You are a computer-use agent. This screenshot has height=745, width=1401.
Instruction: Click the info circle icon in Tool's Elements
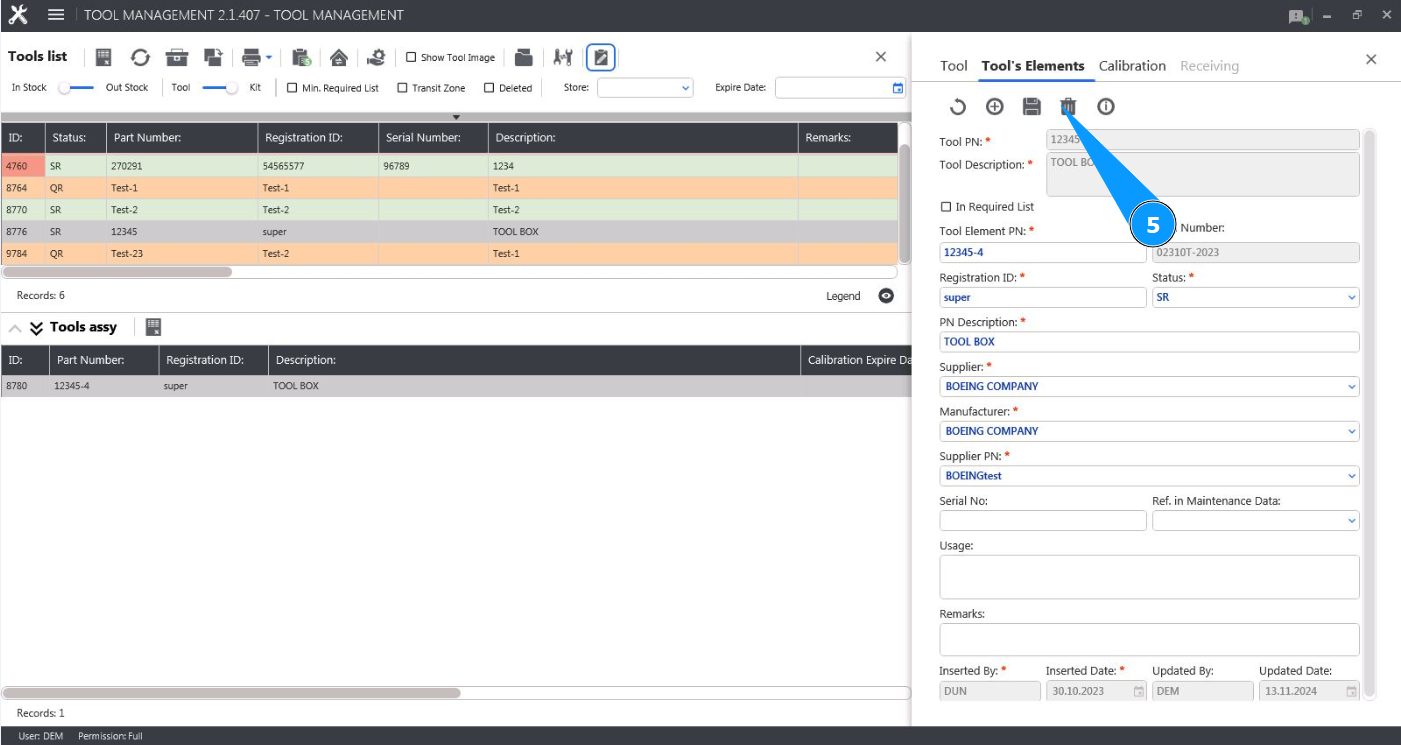(x=1105, y=107)
